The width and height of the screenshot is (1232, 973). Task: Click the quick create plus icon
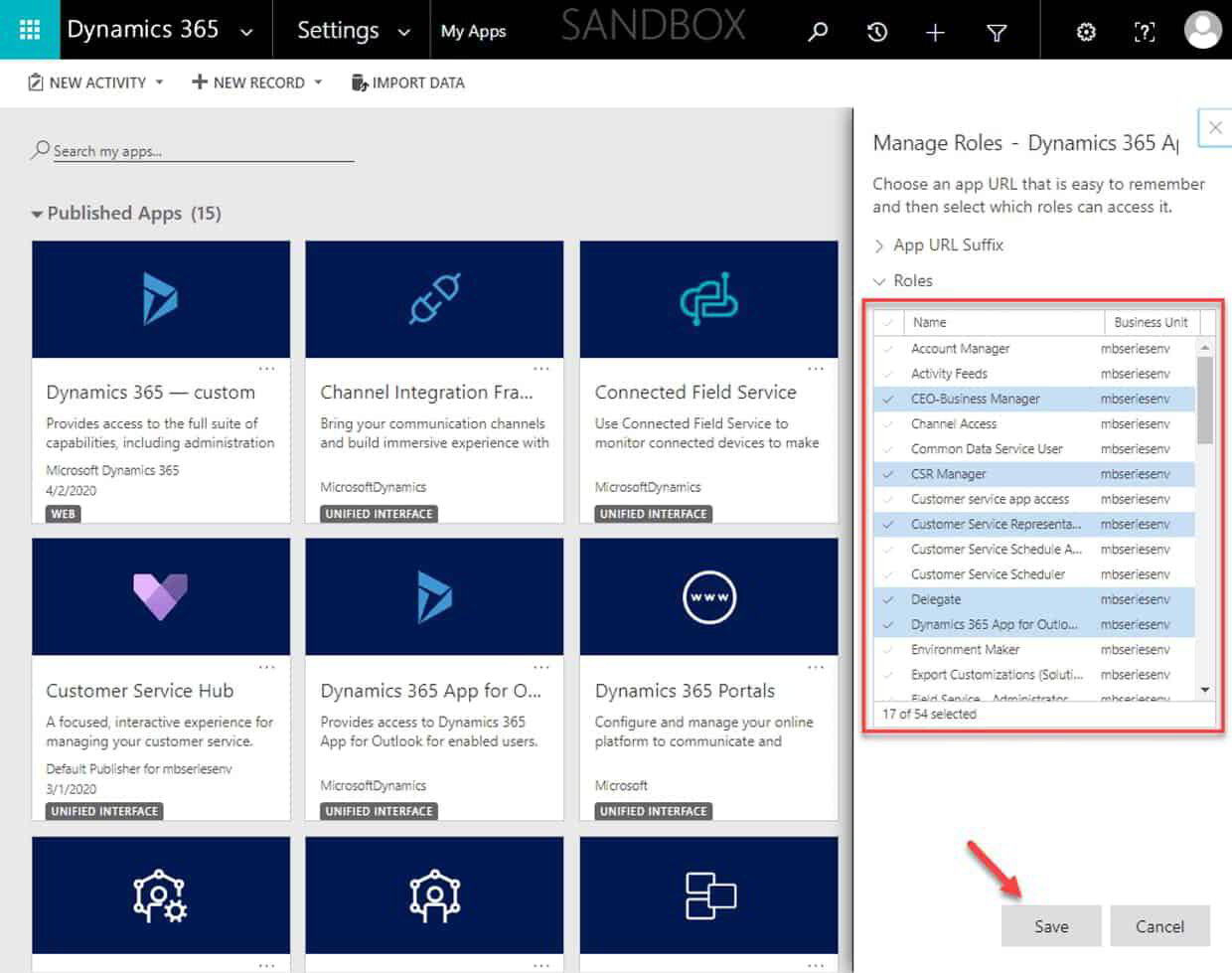[x=935, y=32]
